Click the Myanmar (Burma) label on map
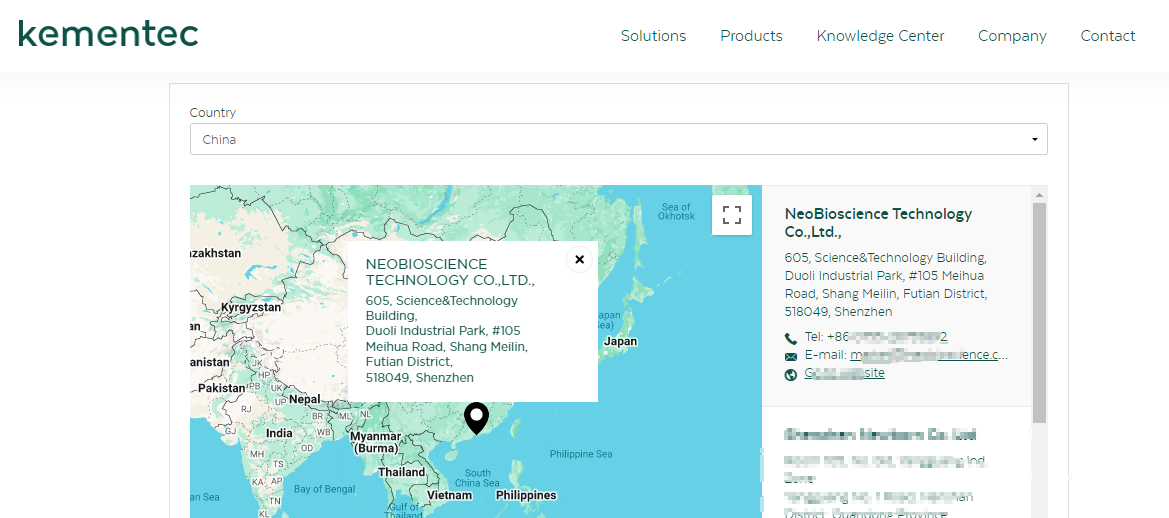 376,442
